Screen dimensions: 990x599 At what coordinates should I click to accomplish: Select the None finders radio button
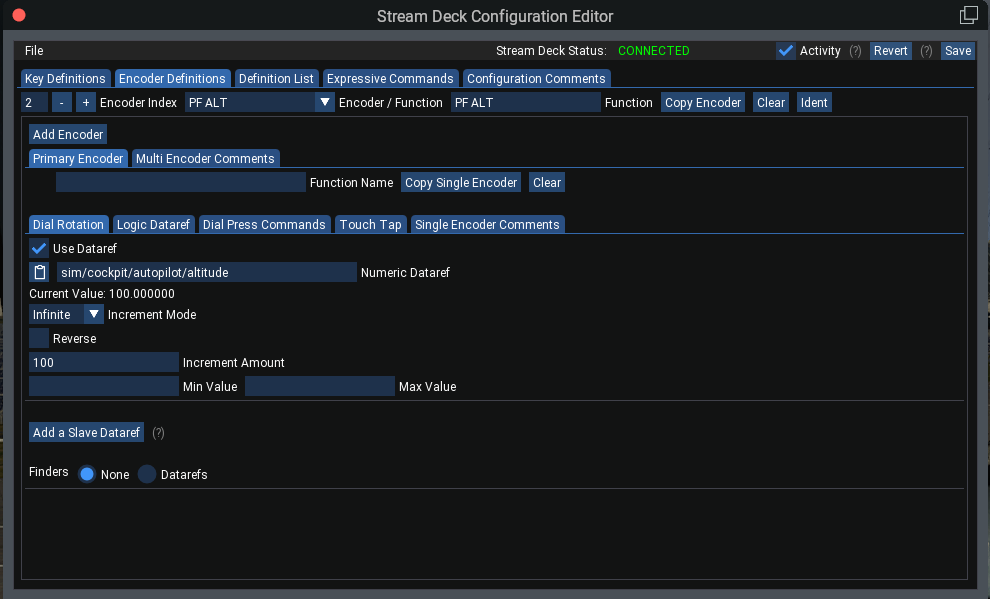(86, 474)
